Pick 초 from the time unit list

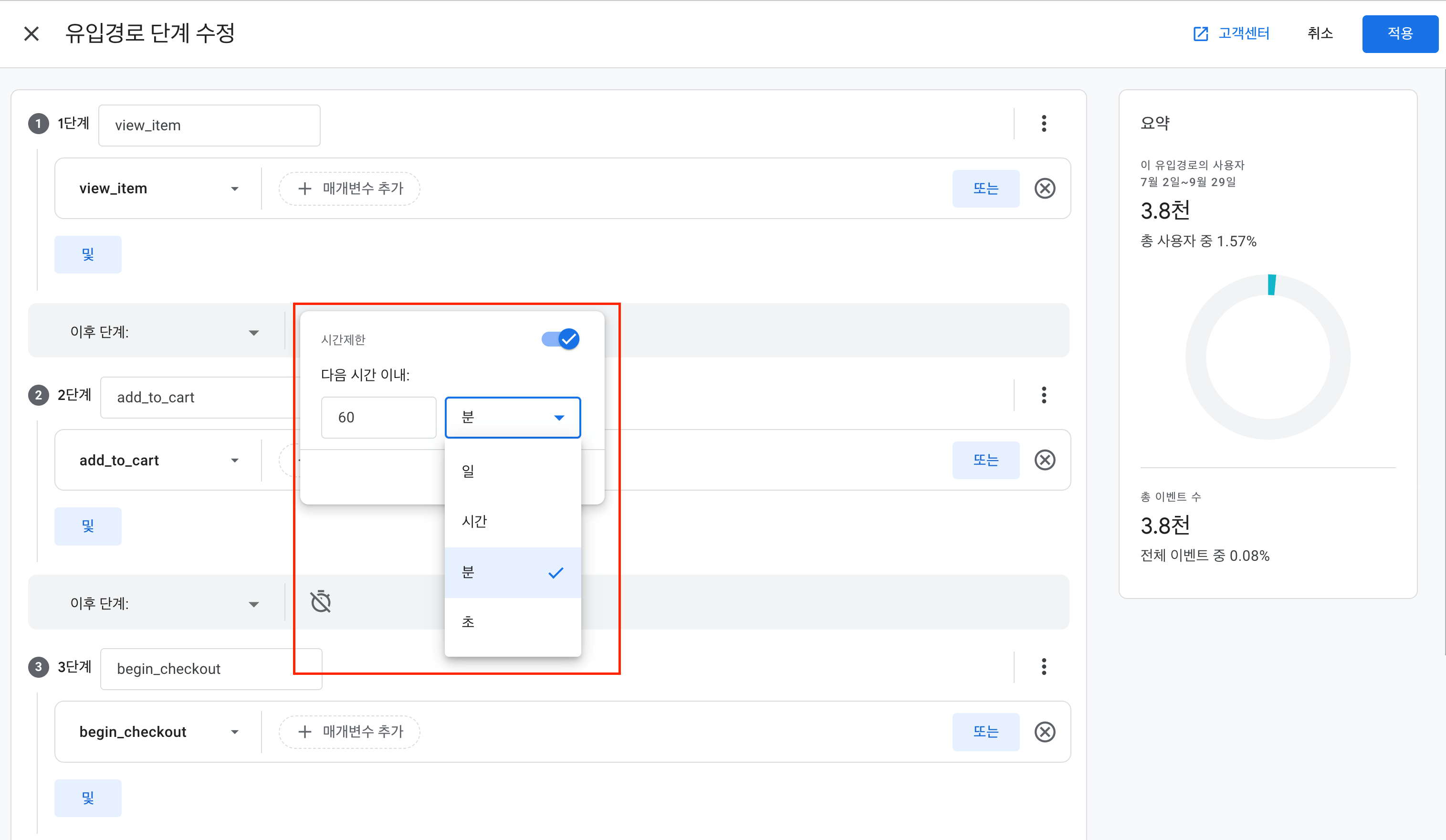tap(513, 622)
